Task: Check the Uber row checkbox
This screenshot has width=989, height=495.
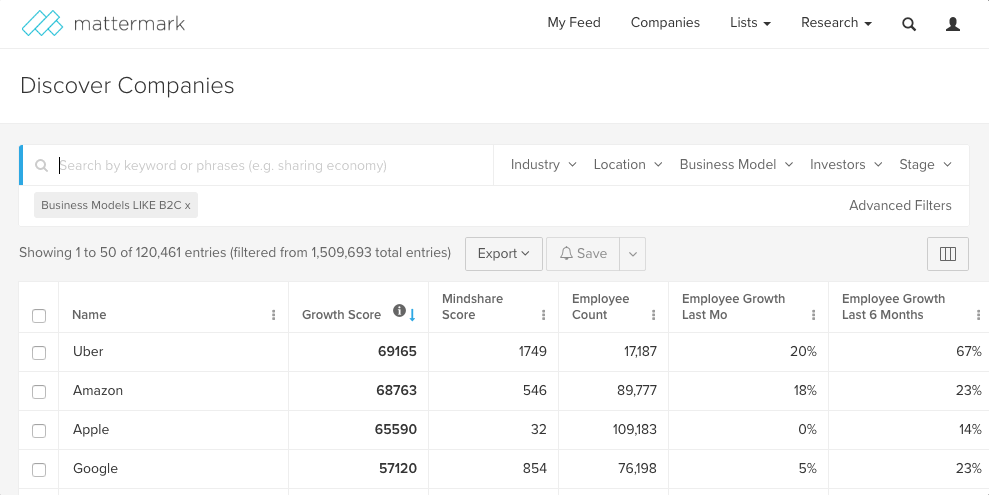Action: pos(39,352)
